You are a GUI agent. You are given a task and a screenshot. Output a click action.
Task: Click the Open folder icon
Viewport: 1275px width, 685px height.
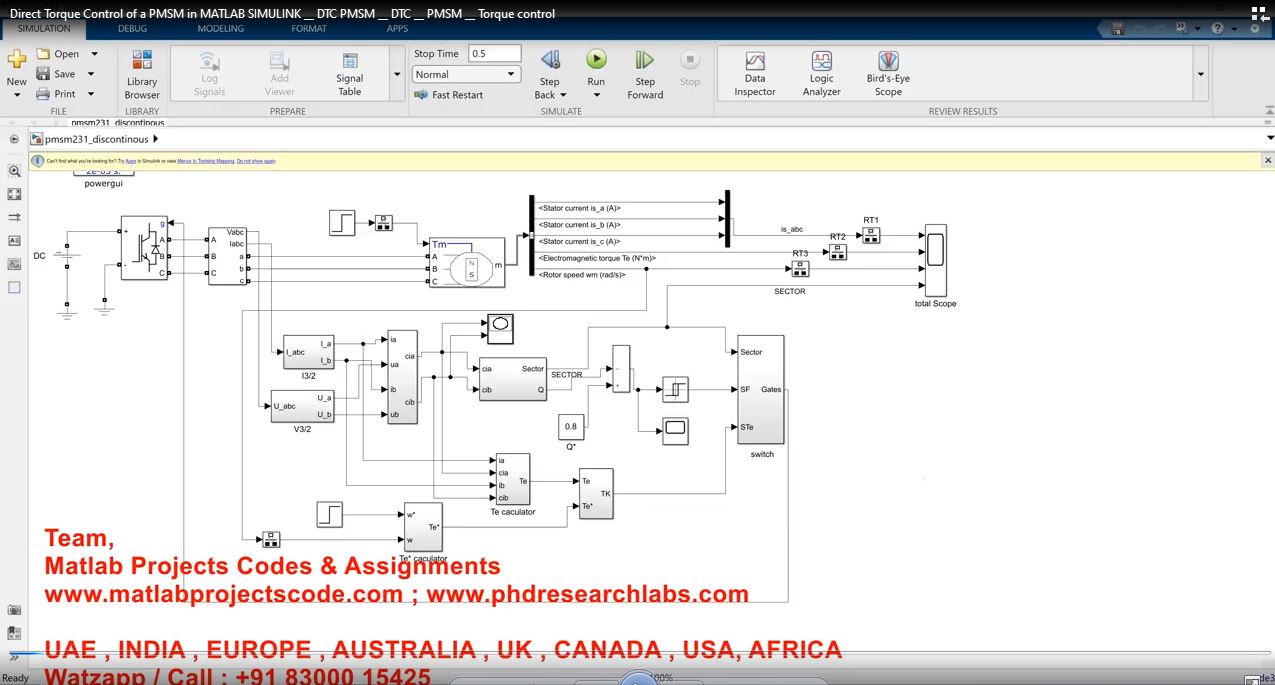click(43, 54)
